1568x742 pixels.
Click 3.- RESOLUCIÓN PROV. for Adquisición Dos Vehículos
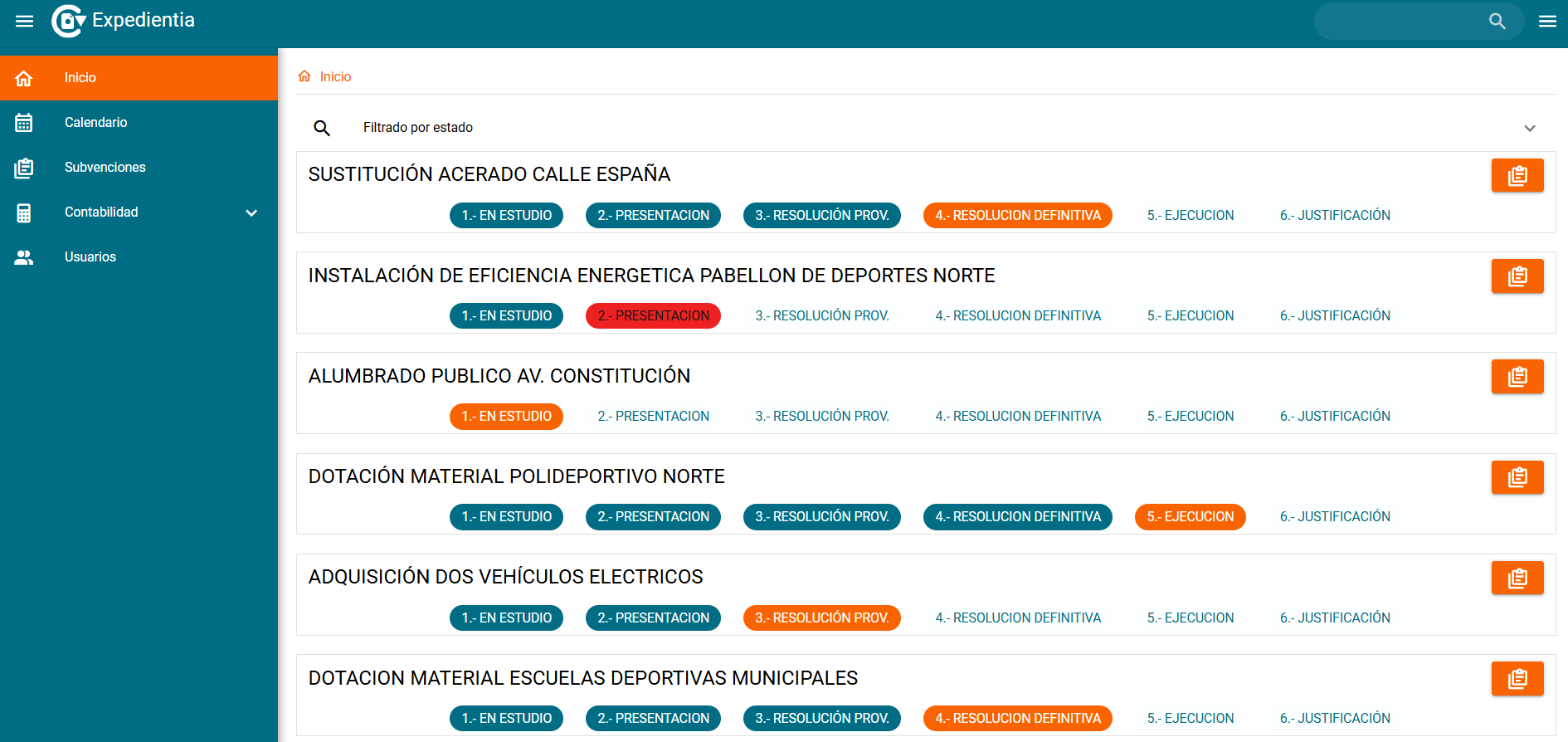pyautogui.click(x=821, y=618)
